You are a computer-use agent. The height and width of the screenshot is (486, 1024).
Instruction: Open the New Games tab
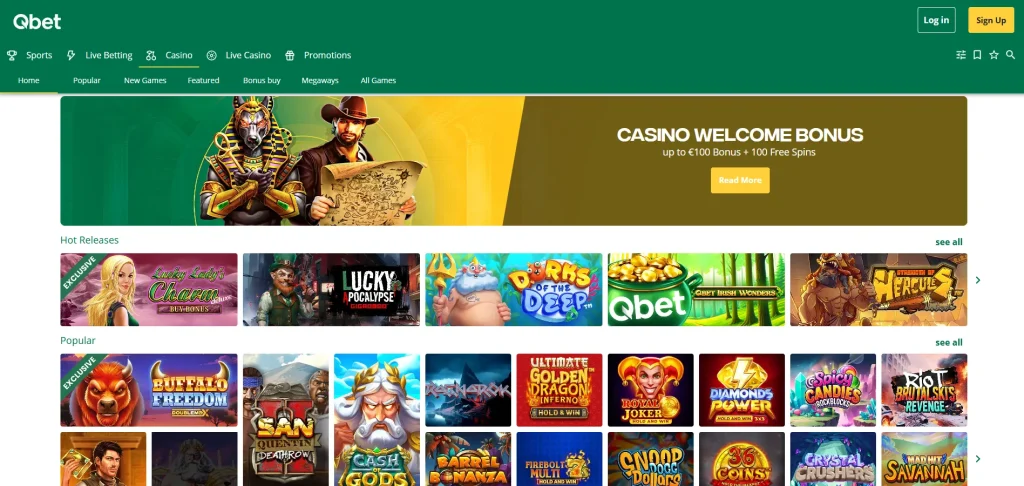(145, 80)
